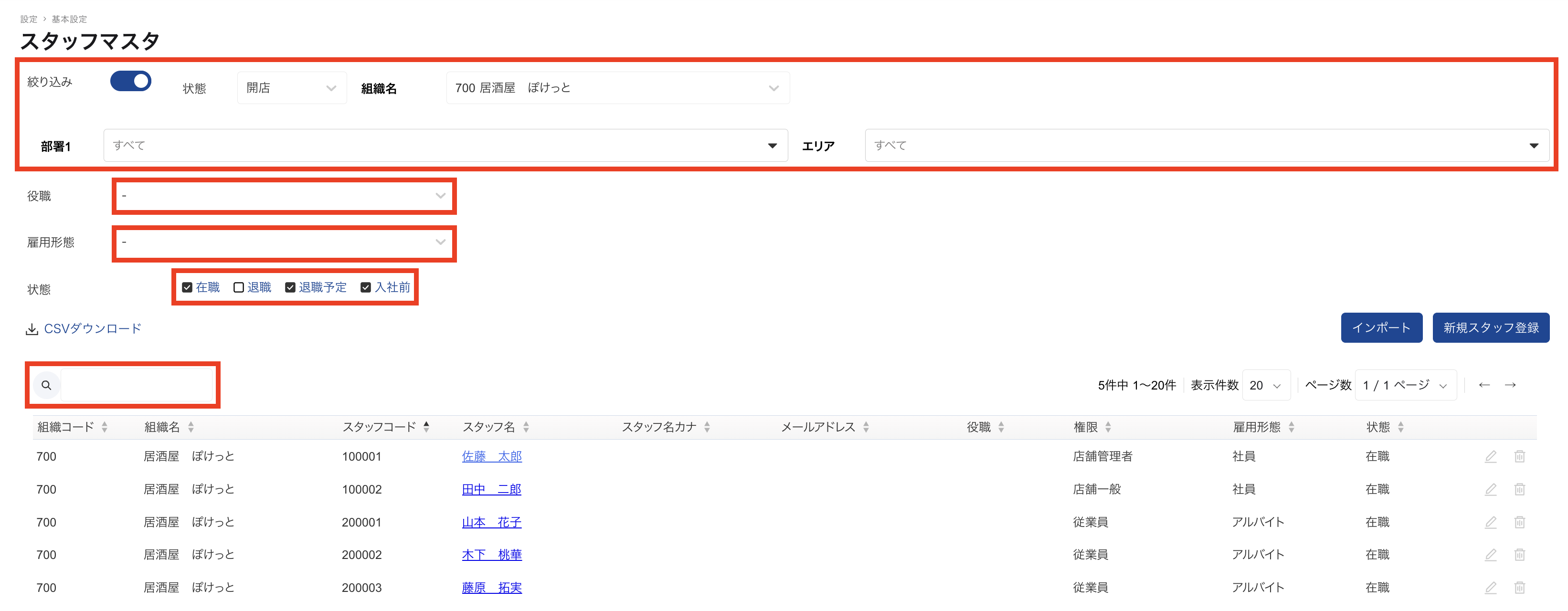Expand the 部署1 dropdown

tap(445, 146)
